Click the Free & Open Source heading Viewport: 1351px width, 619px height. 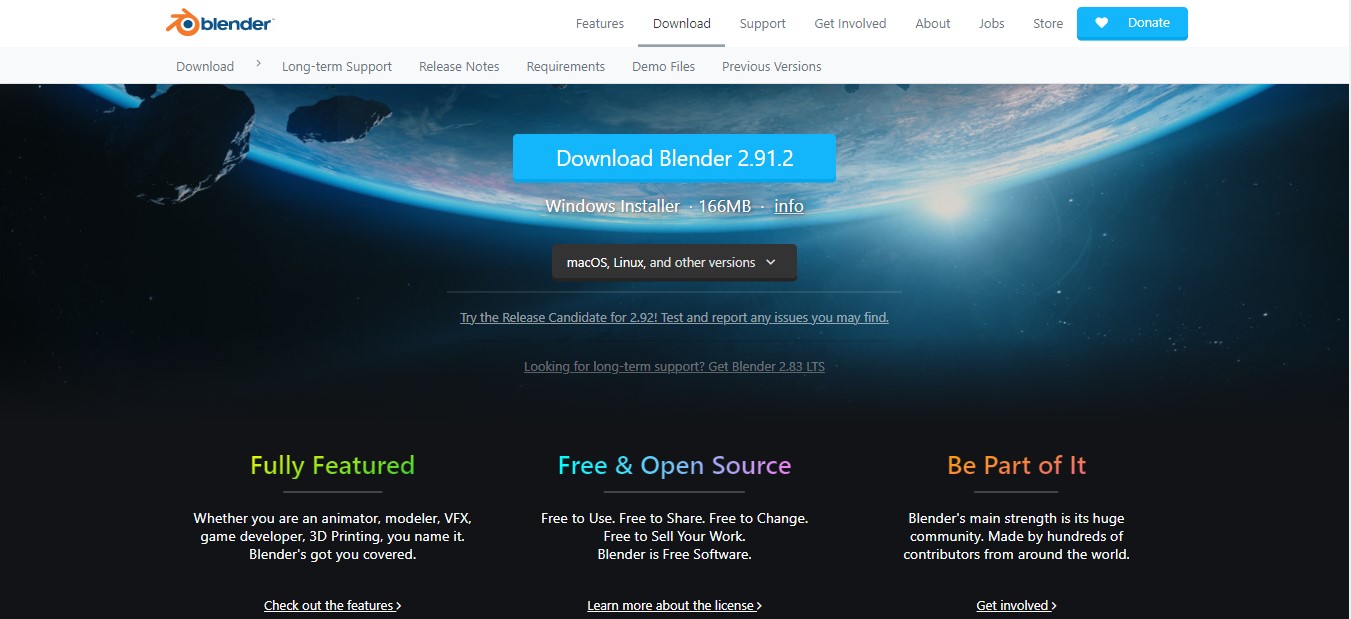[674, 465]
